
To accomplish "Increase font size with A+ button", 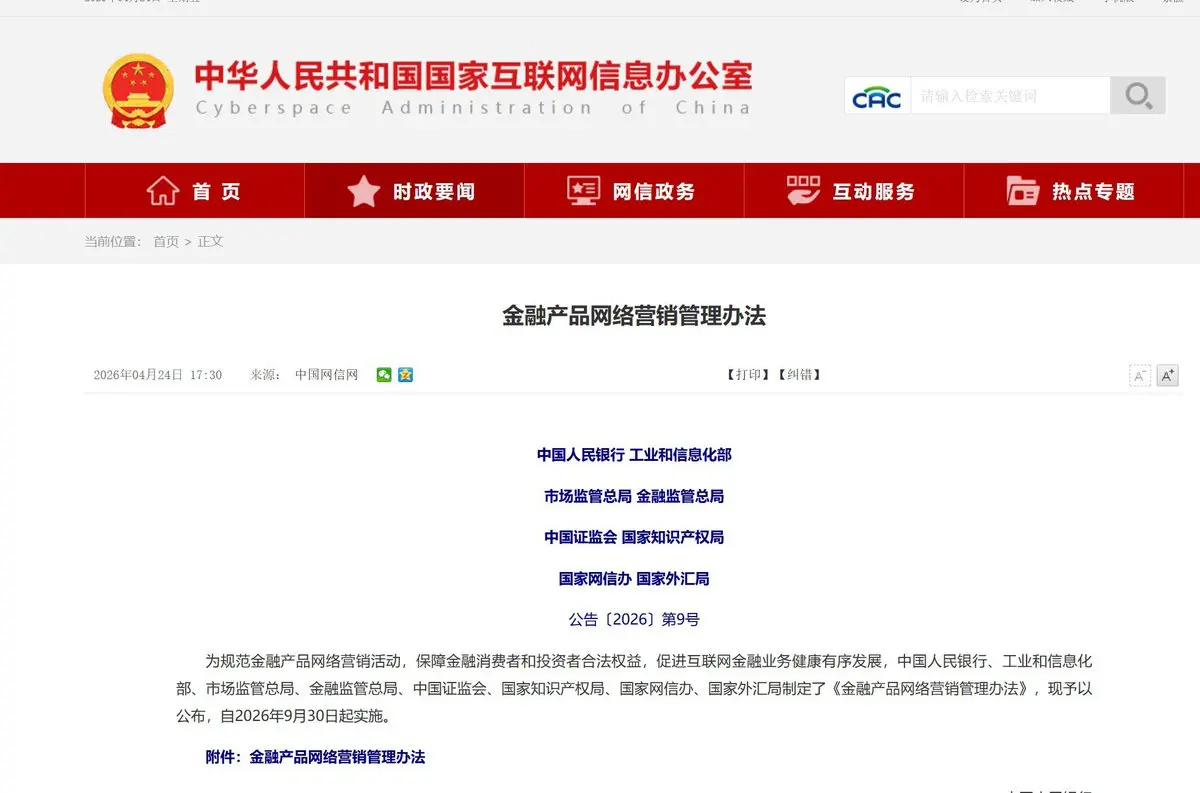I will [x=1167, y=376].
